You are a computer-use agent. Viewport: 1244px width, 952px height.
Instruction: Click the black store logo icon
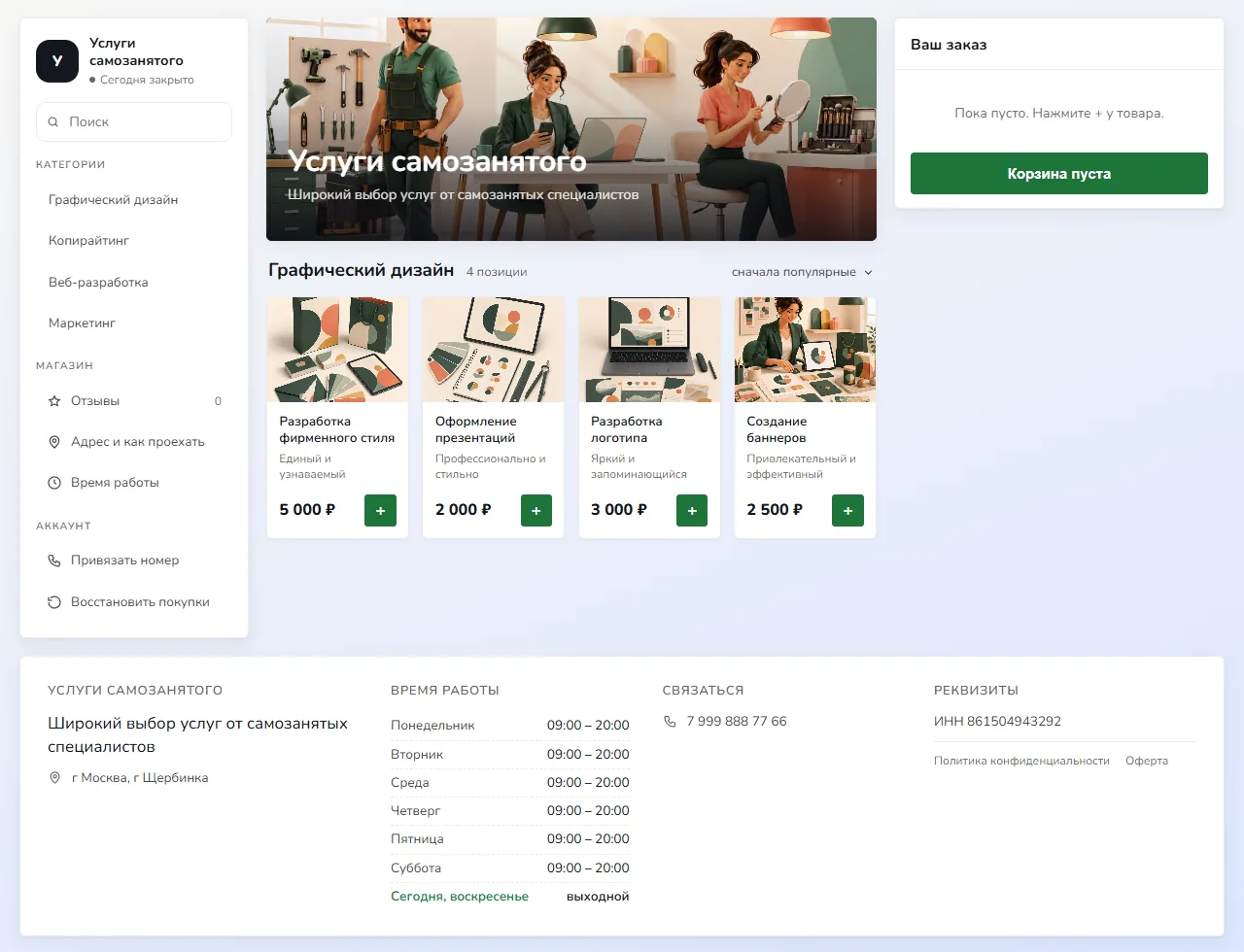pos(57,61)
